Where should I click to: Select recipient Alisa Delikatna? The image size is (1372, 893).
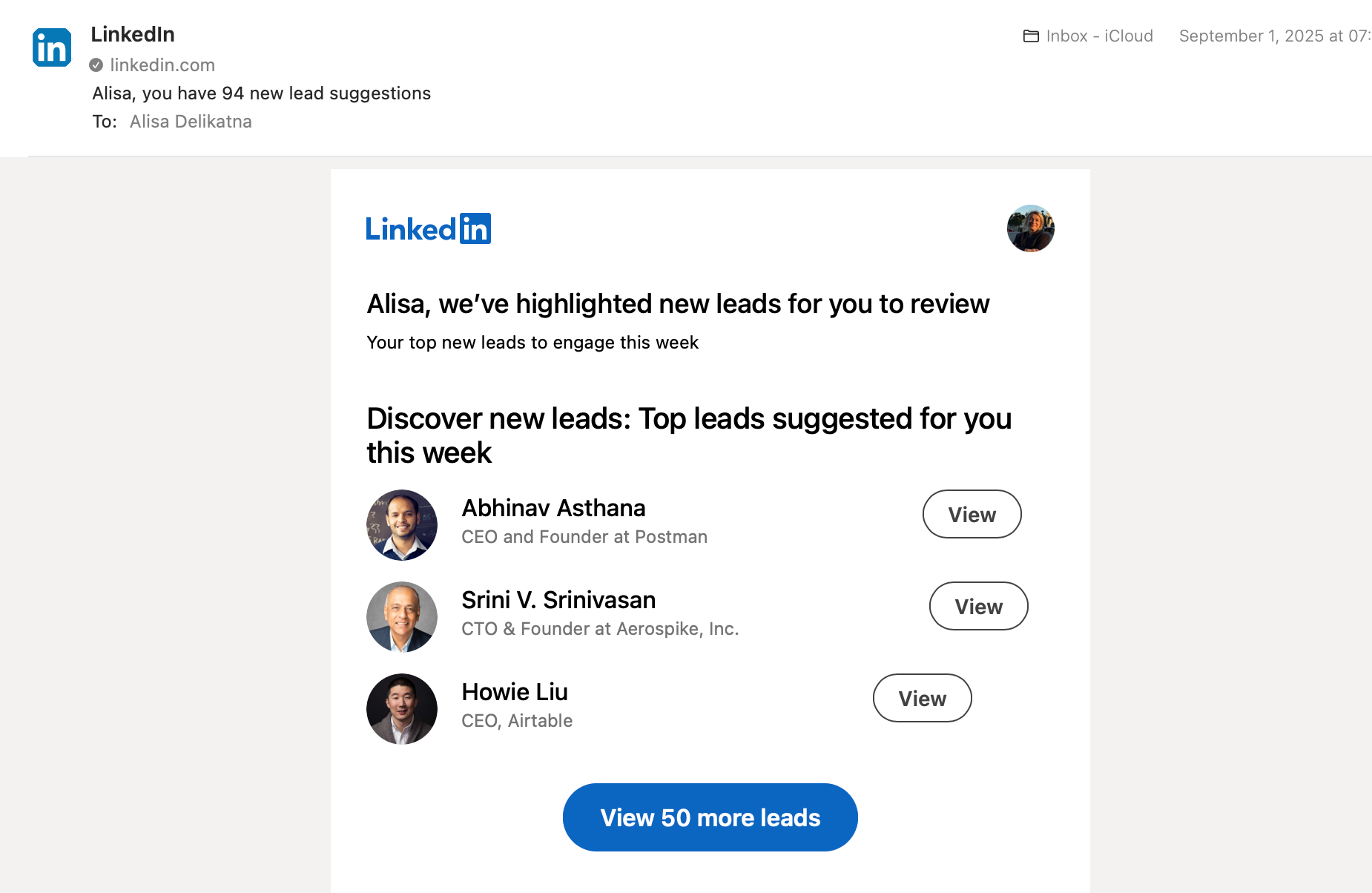click(x=191, y=122)
